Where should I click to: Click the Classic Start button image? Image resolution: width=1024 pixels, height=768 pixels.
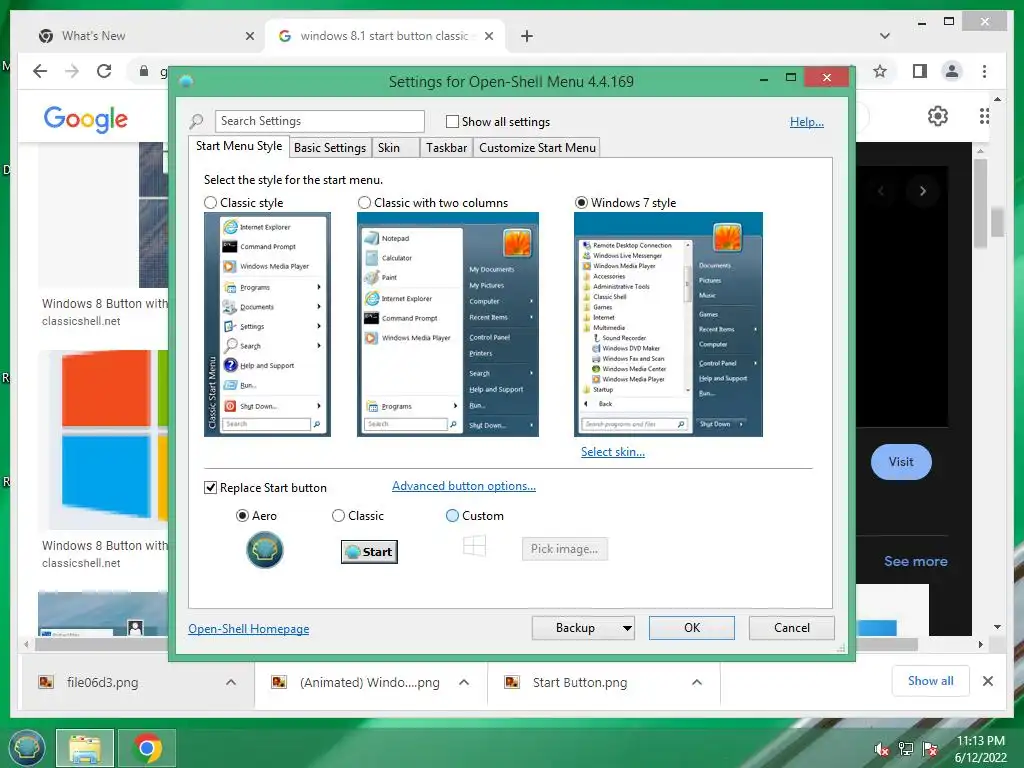tap(369, 552)
